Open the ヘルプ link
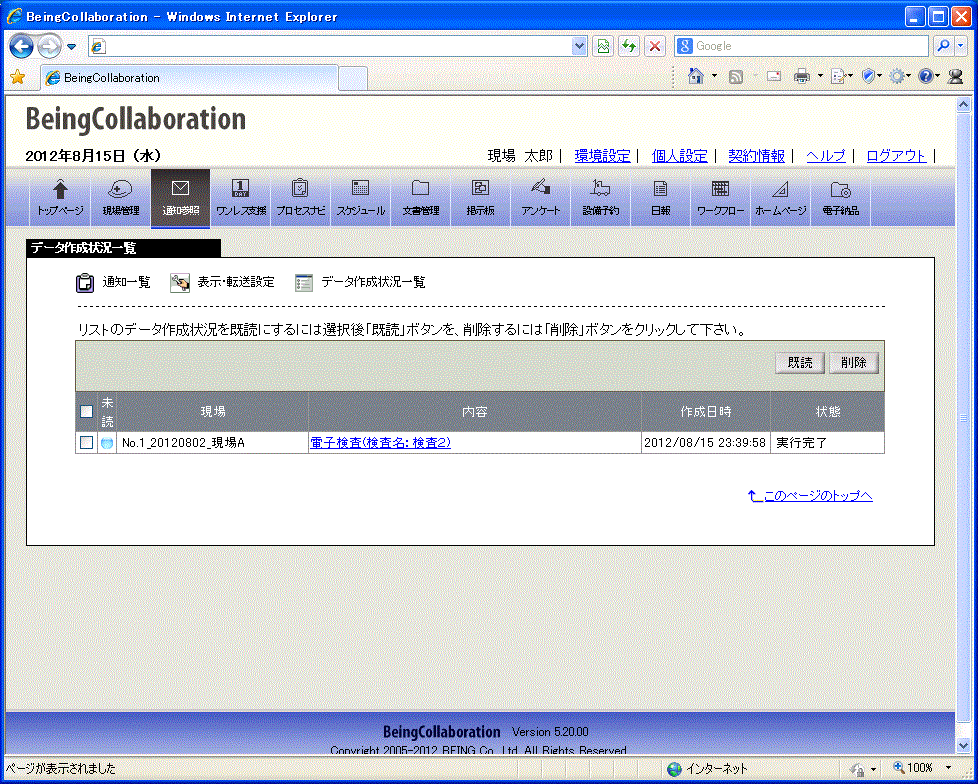This screenshot has width=978, height=784. pos(826,156)
